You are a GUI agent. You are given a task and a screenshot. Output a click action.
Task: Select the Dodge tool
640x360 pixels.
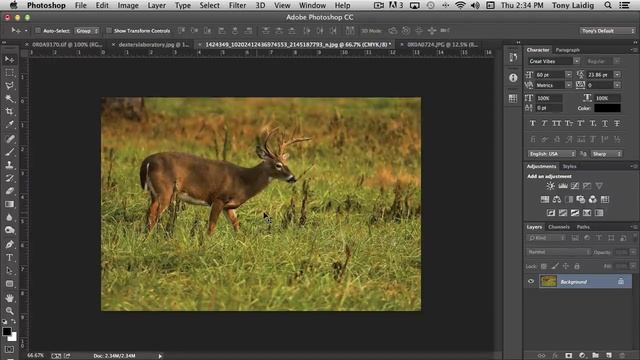(x=9, y=230)
